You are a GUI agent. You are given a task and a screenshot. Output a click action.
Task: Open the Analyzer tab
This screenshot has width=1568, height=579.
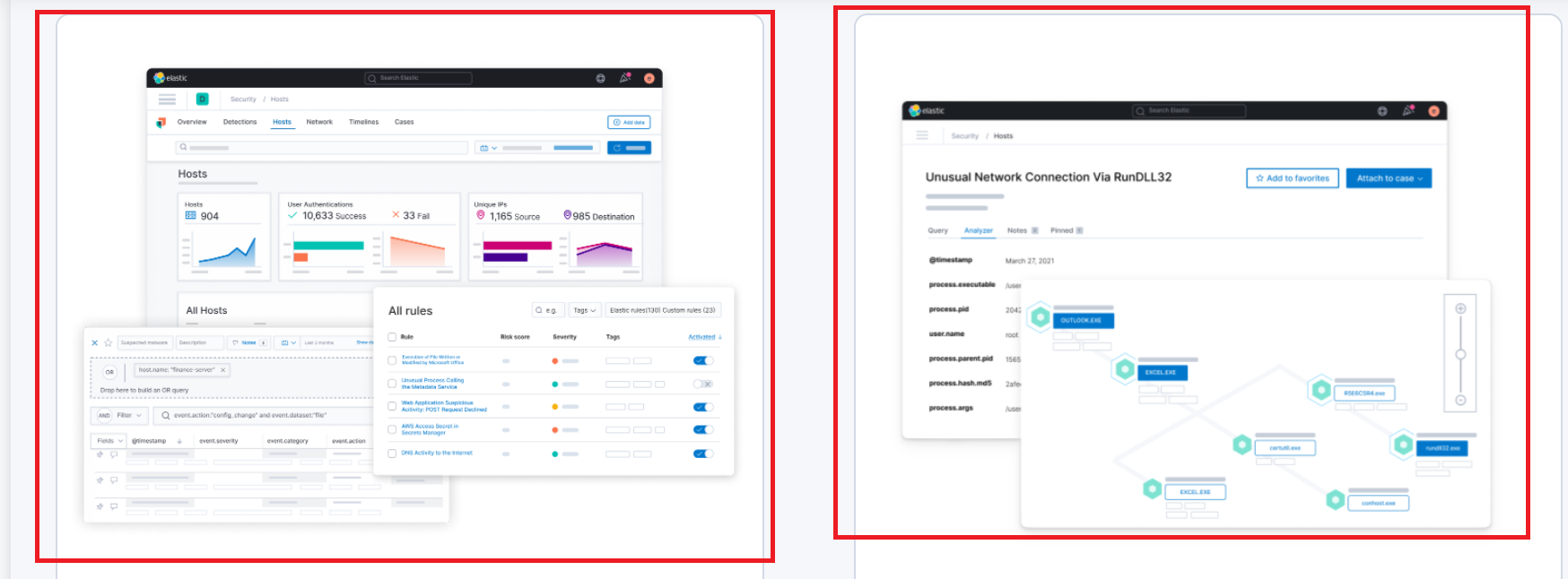click(x=979, y=230)
